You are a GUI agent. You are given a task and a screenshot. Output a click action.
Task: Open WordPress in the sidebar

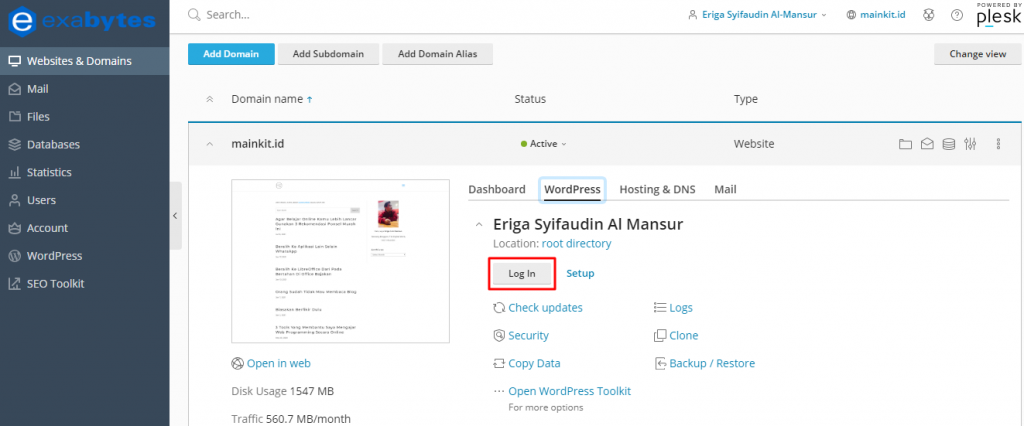(x=84, y=256)
